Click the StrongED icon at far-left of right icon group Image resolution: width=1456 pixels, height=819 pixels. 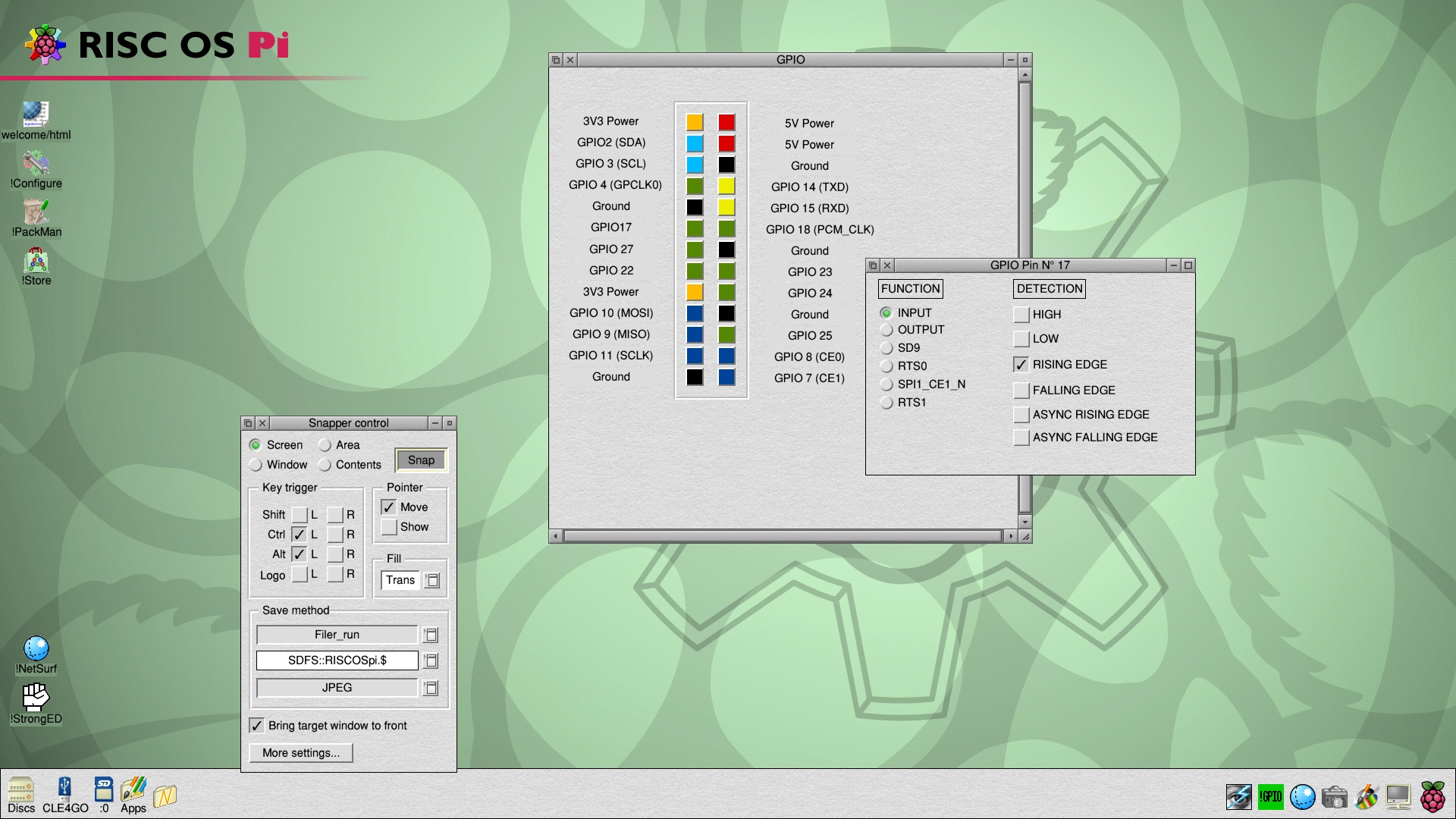click(x=1238, y=796)
